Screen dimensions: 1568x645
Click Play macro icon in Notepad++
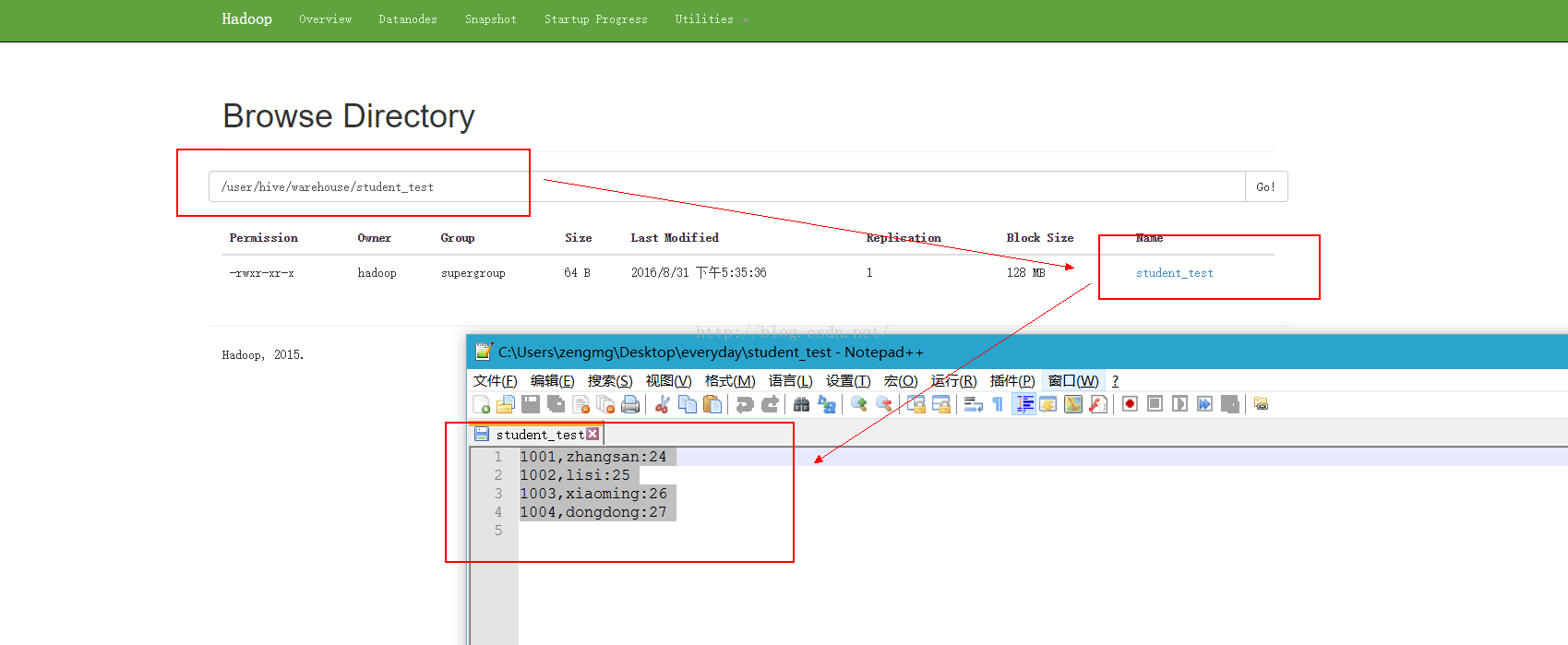click(x=1179, y=404)
